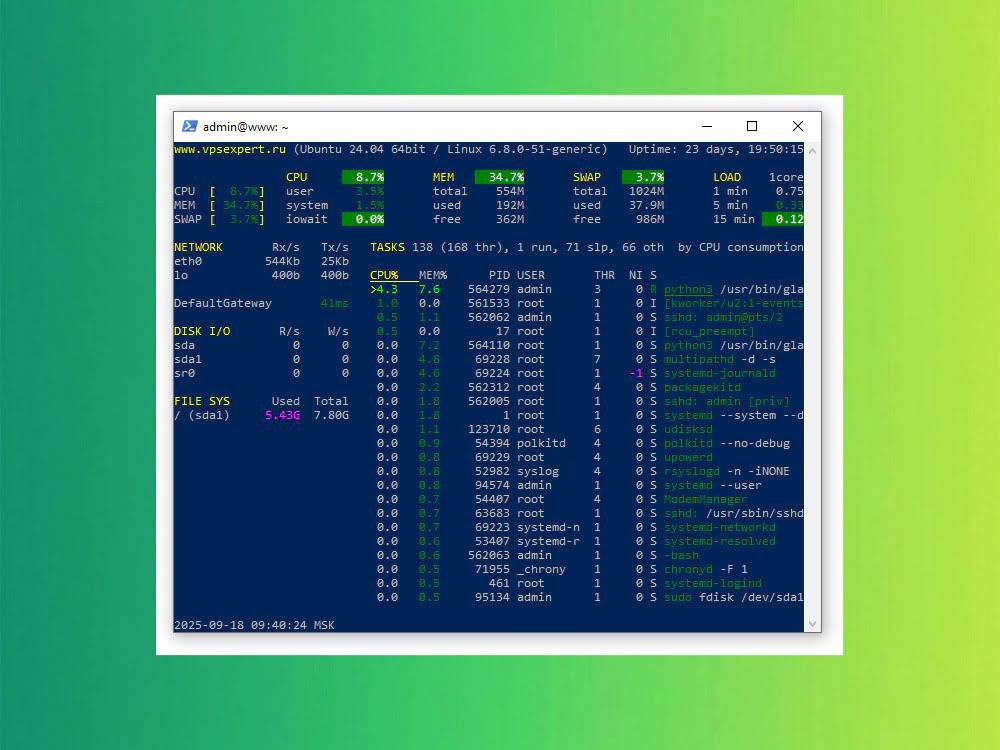The height and width of the screenshot is (750, 1000).
Task: Click the gateway latency value 41ms
Action: pos(335,304)
